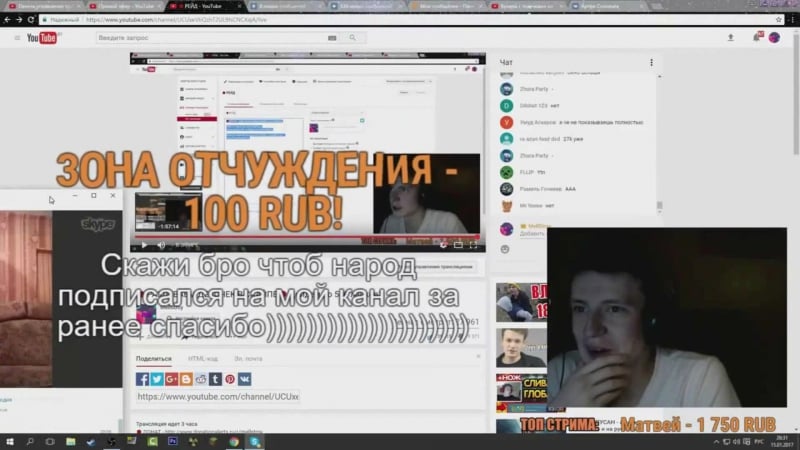Share on Twitter icon
800x450 pixels.
pyautogui.click(x=157, y=379)
